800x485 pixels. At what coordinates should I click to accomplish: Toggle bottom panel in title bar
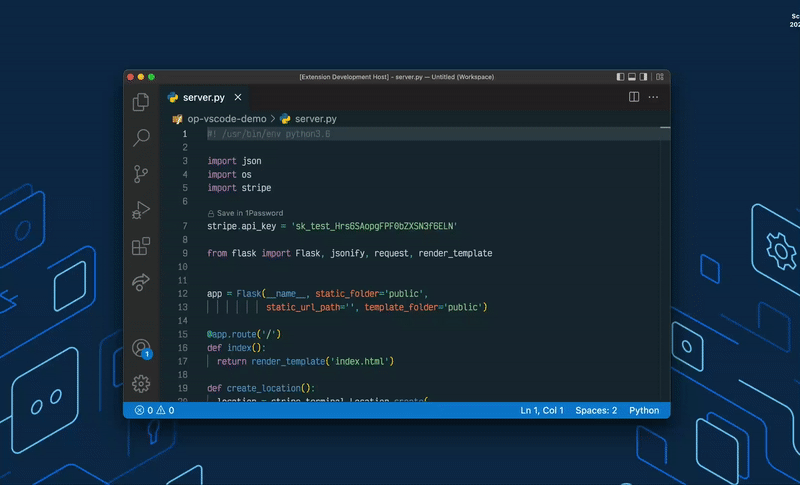click(x=632, y=77)
